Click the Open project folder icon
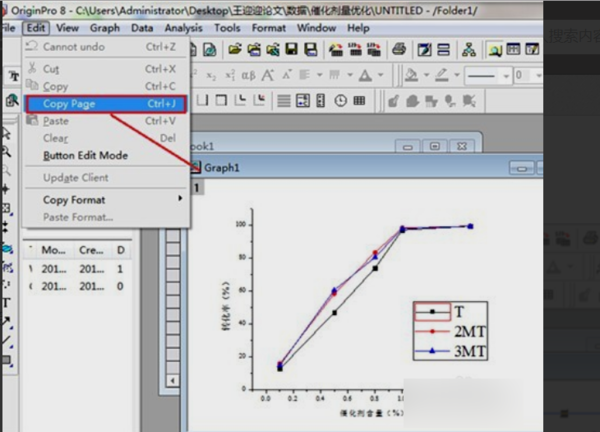600x432 pixels. (x=235, y=49)
